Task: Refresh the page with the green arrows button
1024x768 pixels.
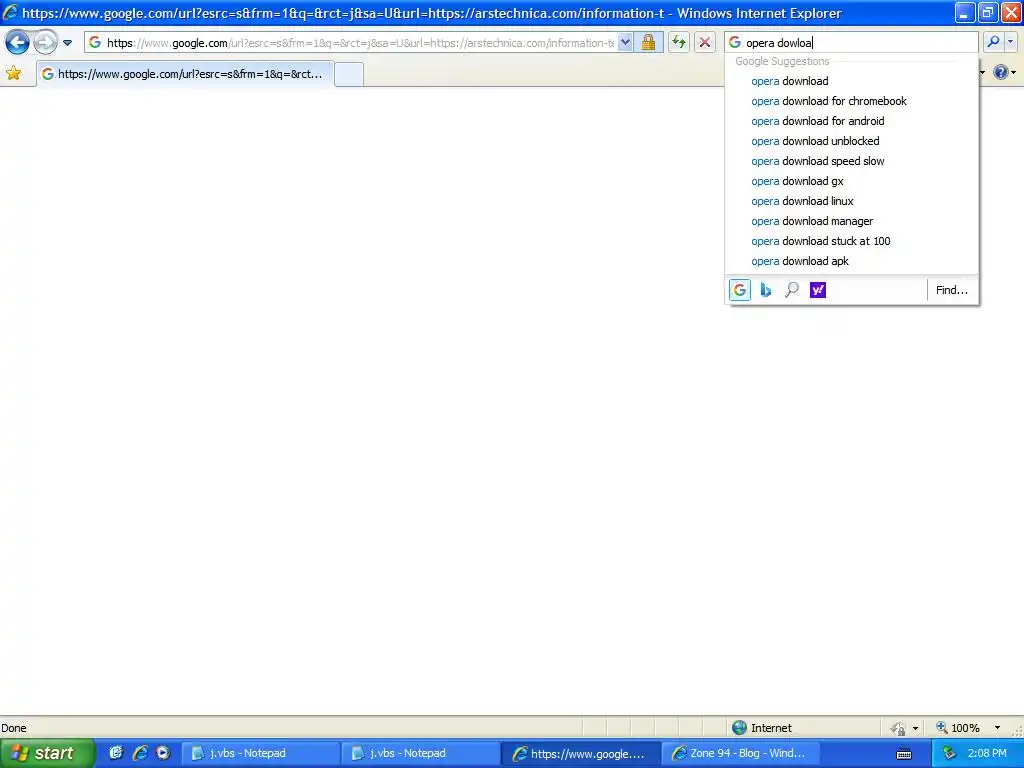Action: tap(679, 43)
